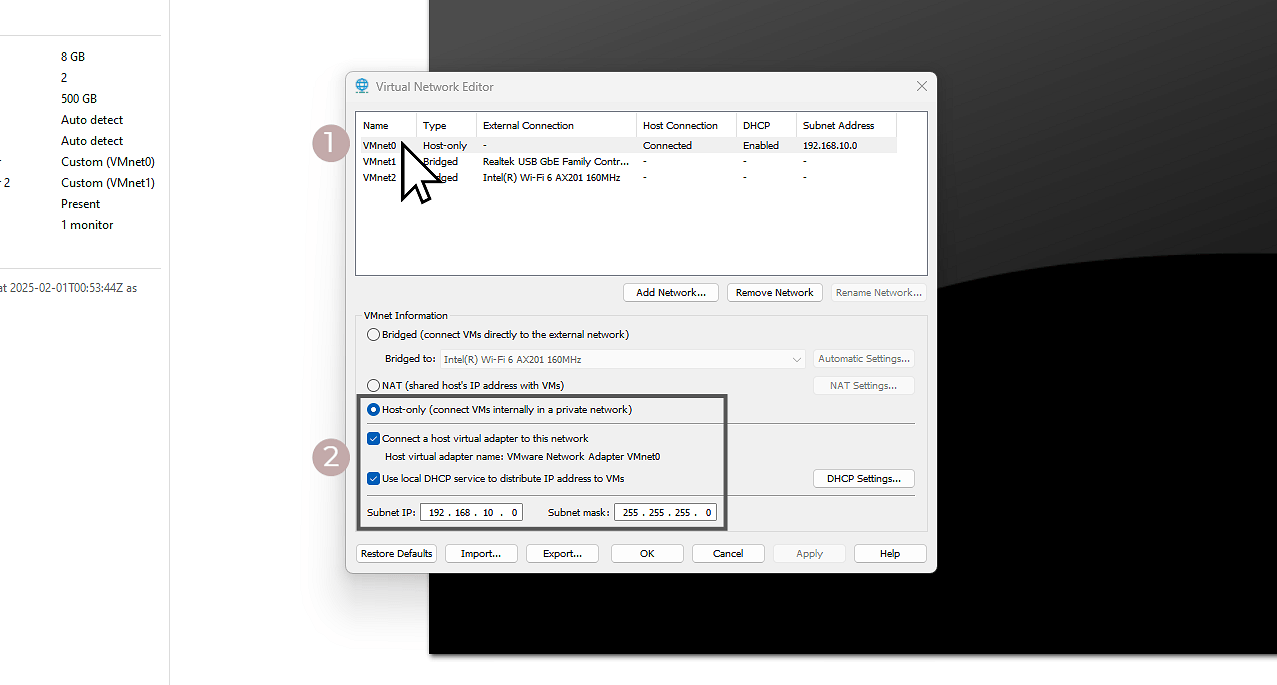Click the Remove Network button
Viewport: 1277px width, 685px height.
point(774,293)
